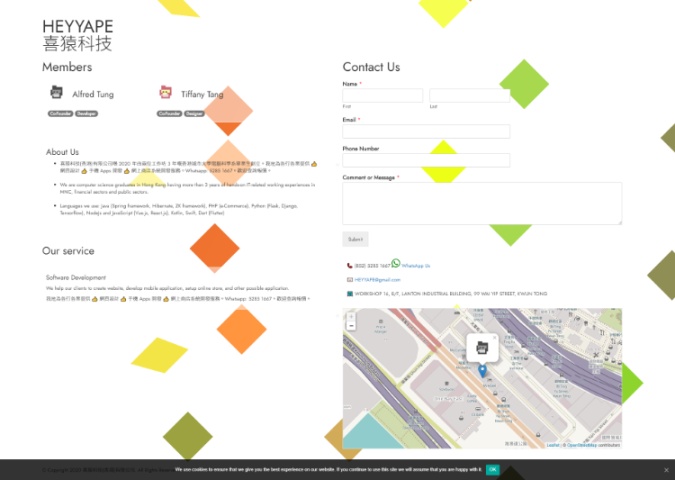The width and height of the screenshot is (675, 480).
Task: Click the Comment or Message textarea
Action: (482, 203)
